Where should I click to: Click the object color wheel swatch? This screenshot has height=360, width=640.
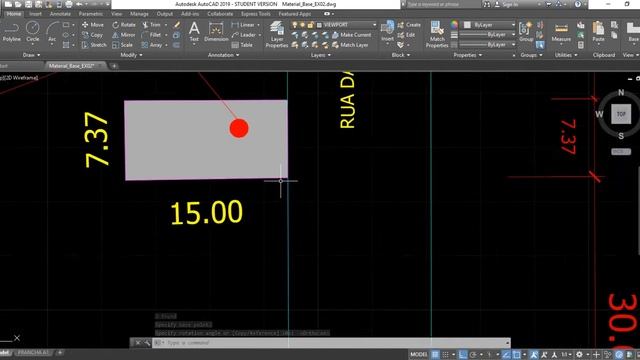pos(454,25)
